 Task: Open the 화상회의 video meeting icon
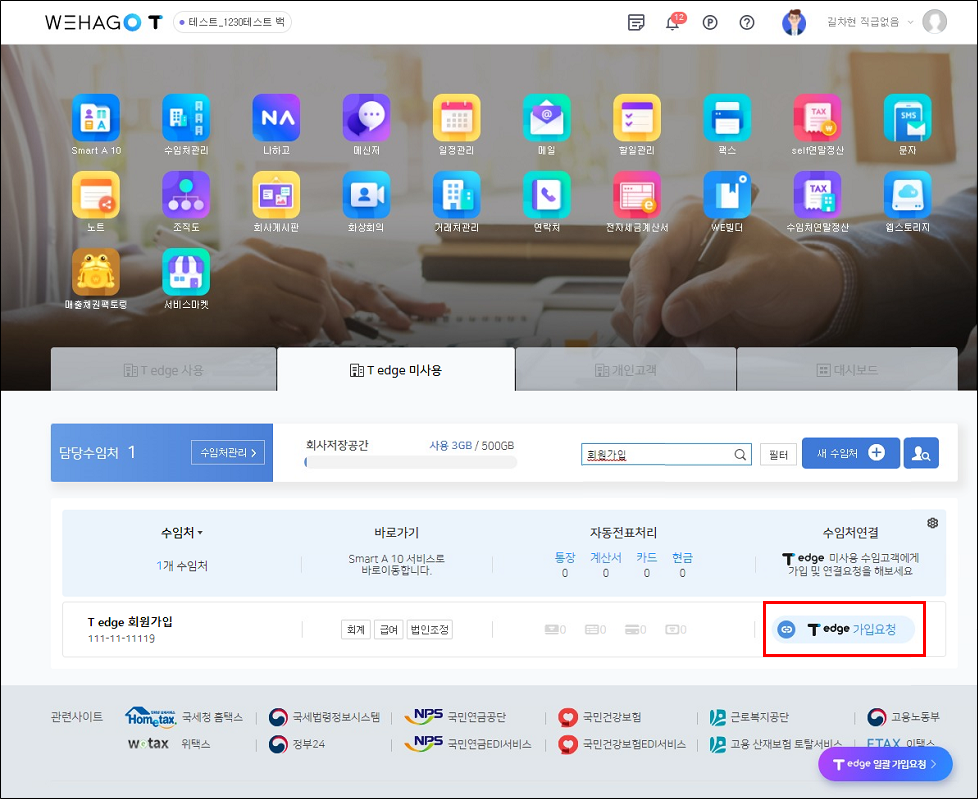(x=366, y=195)
